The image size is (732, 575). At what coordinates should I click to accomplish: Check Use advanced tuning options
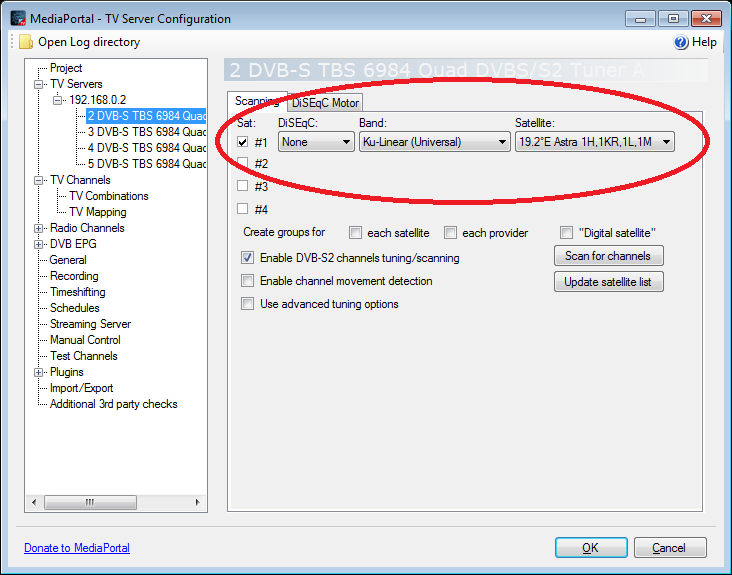pos(247,304)
